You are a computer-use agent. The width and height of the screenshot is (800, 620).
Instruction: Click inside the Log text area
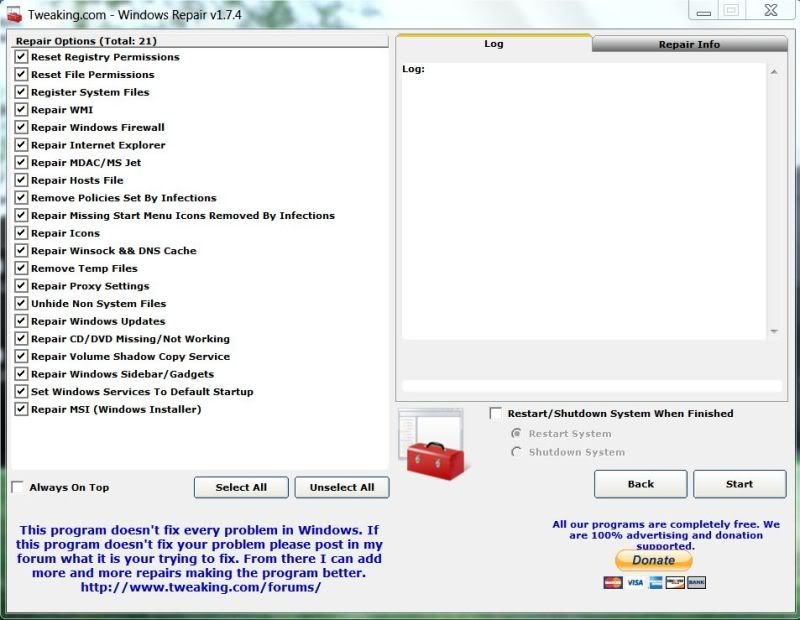tap(583, 201)
